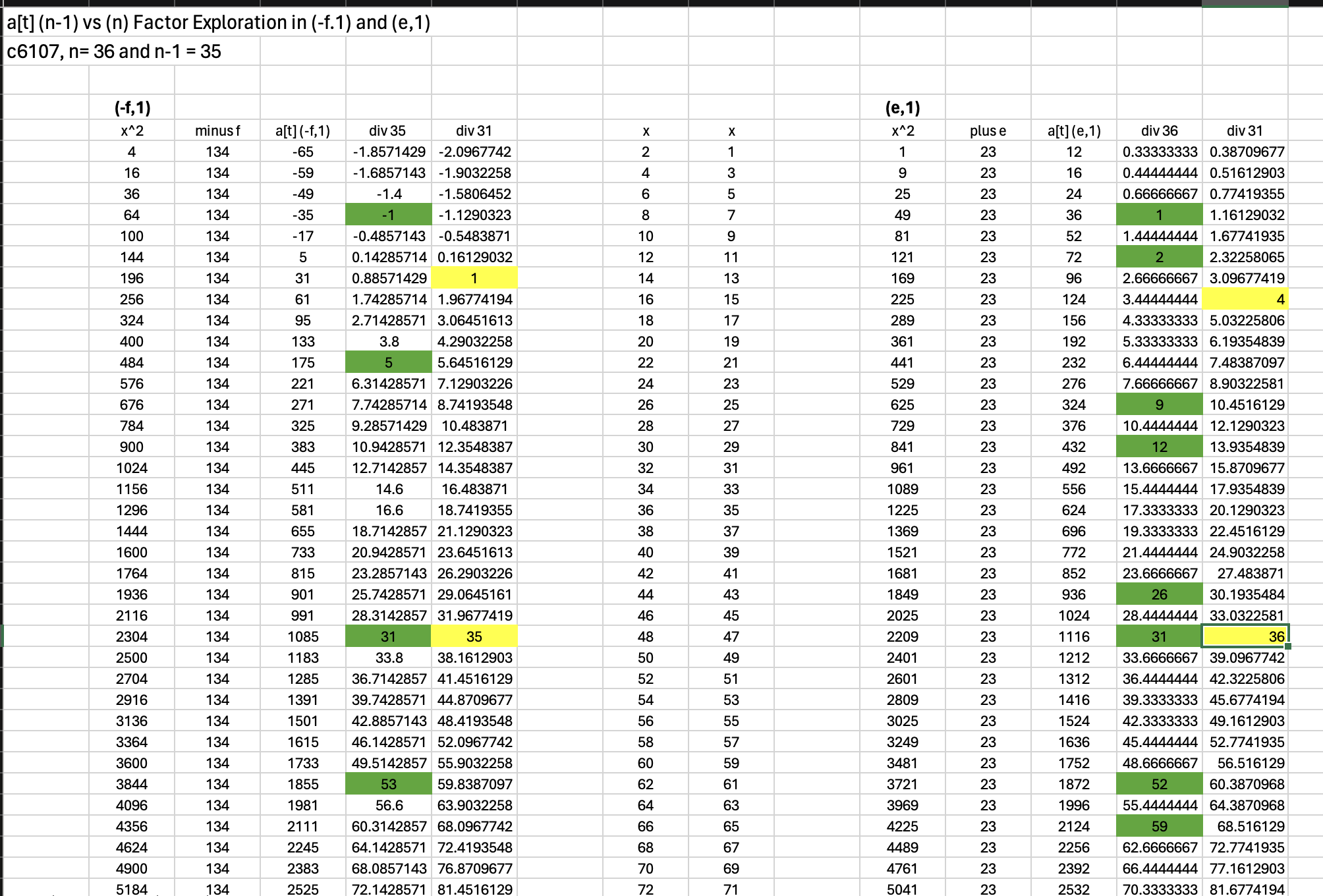This screenshot has height=896, width=1323.
Task: Click the a[t] value '1872'
Action: coord(1074,784)
